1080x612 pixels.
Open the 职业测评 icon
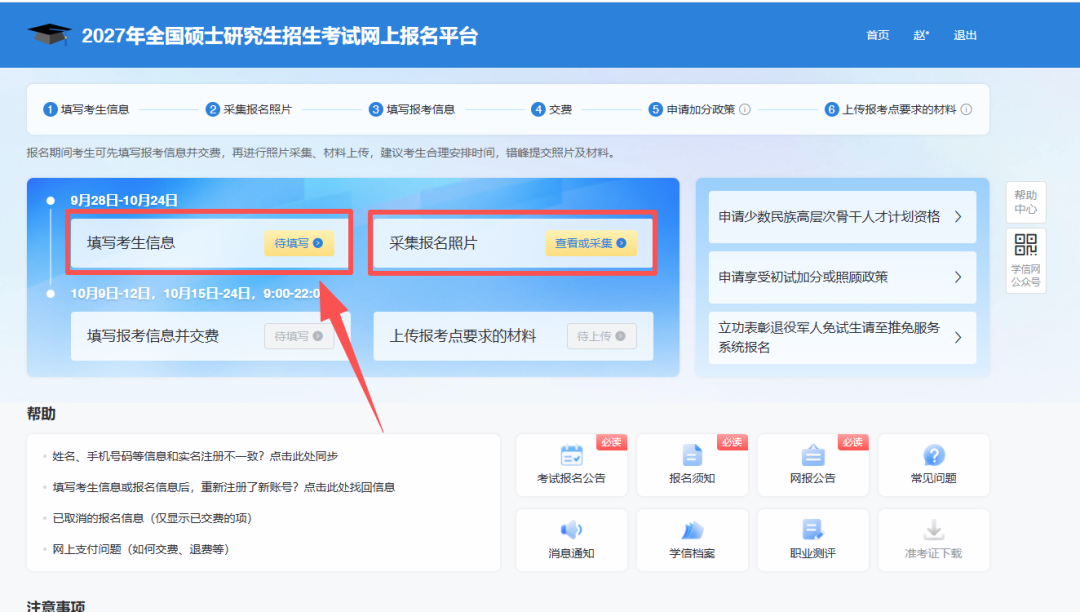[813, 530]
